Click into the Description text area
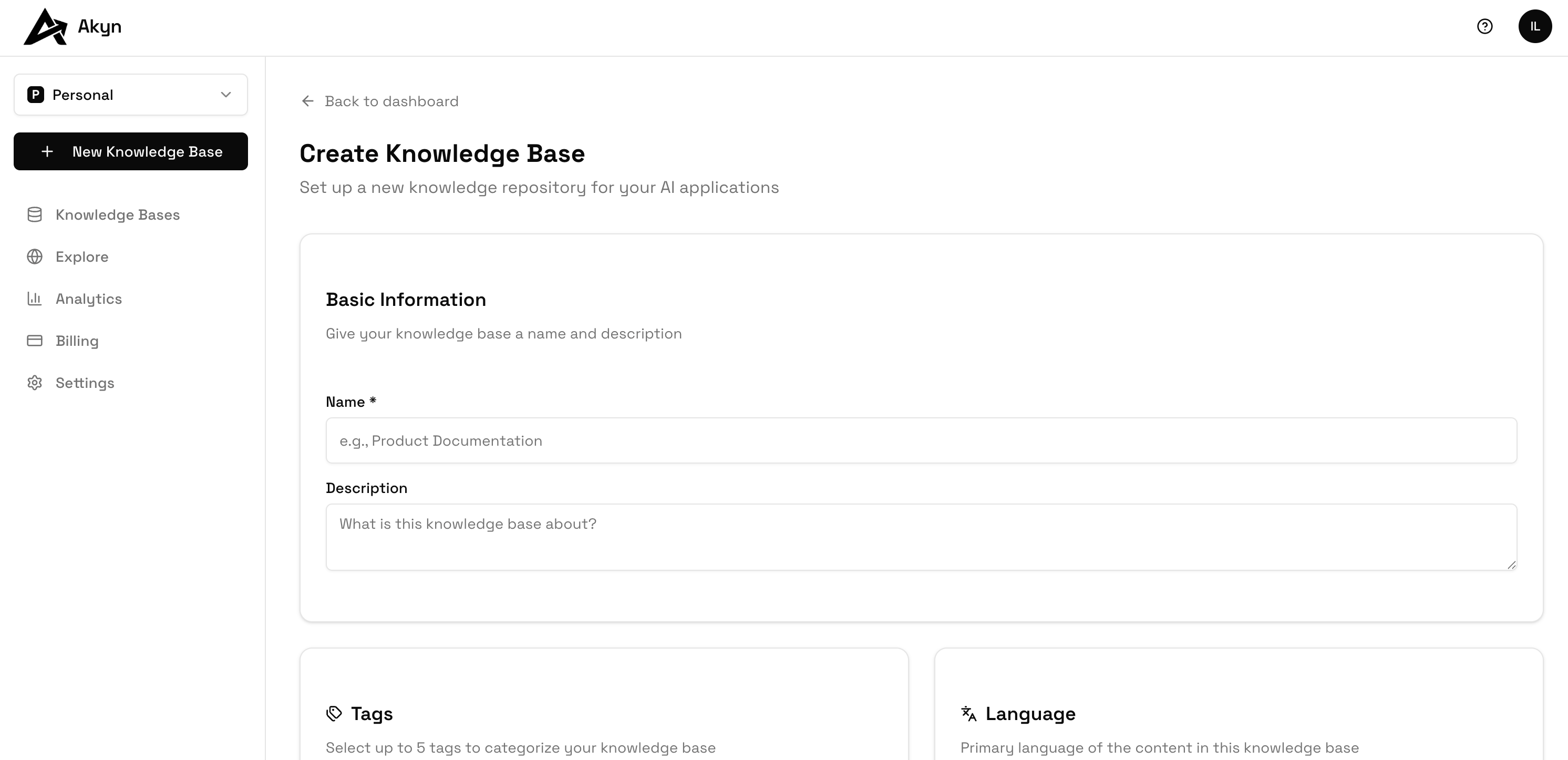Screen dimensions: 1568x760 921,537
